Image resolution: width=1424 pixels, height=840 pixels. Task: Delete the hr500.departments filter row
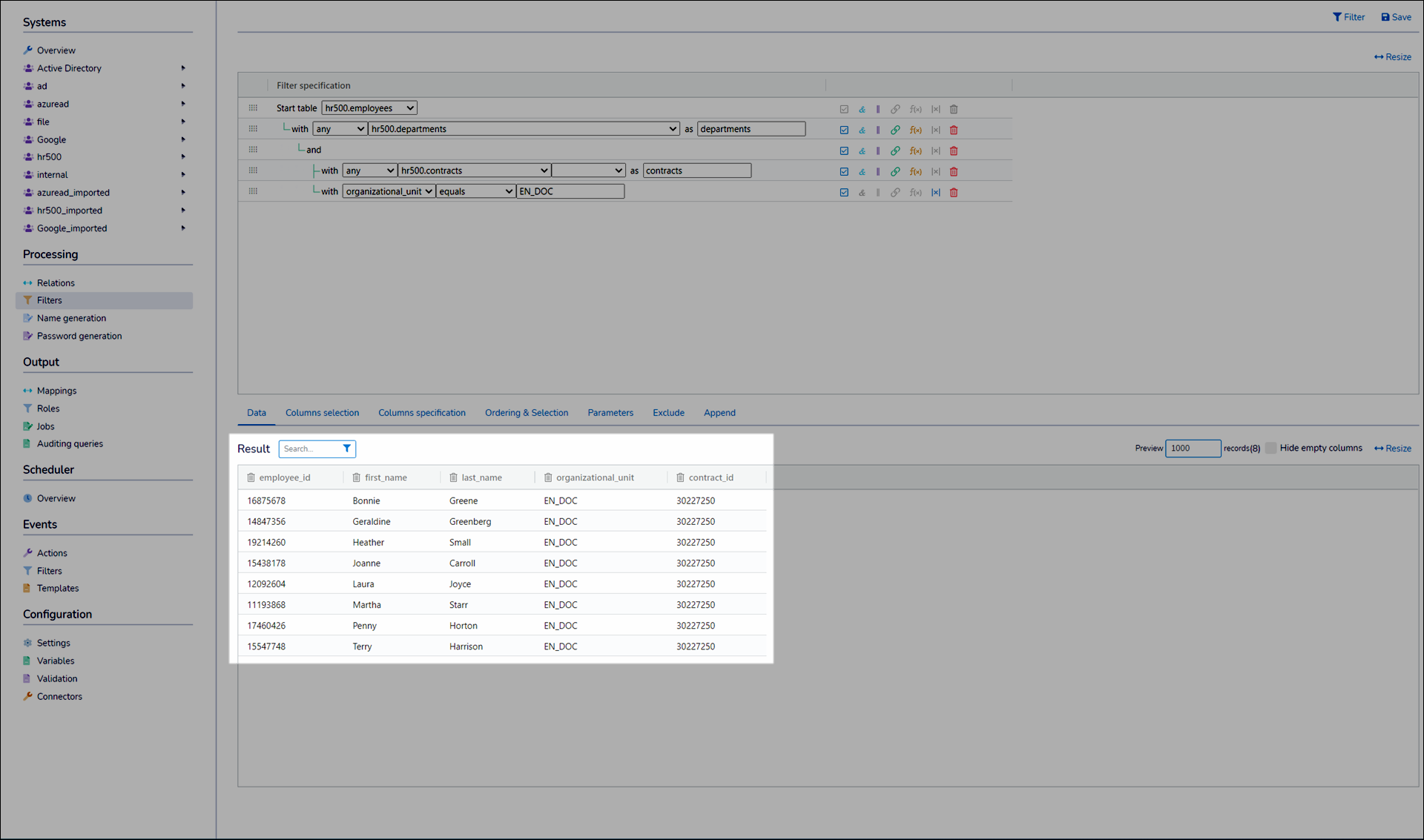click(954, 130)
